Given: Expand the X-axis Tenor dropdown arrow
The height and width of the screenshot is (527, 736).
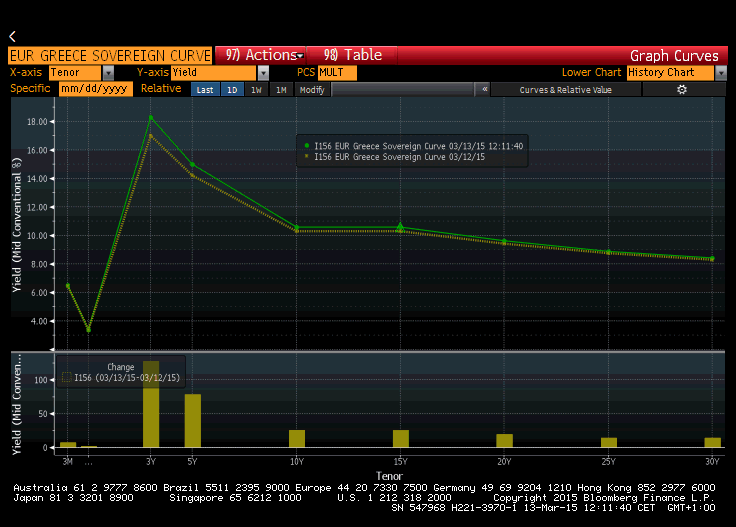Looking at the screenshot, I should [108, 73].
